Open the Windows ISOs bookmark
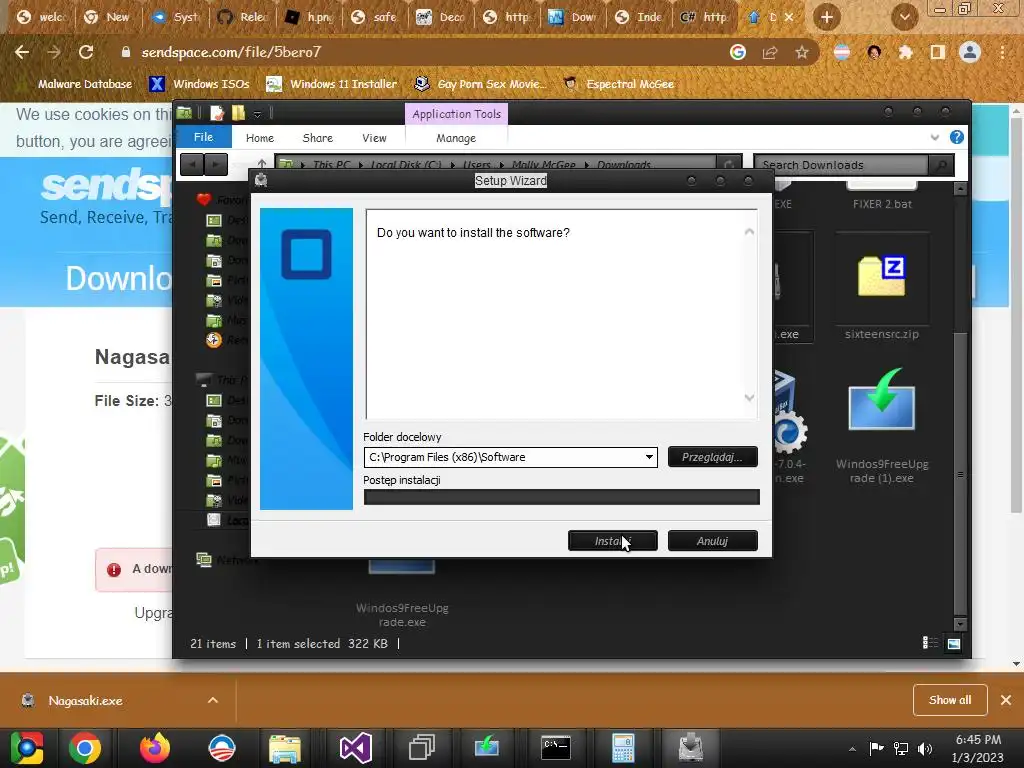This screenshot has width=1024, height=768. (x=199, y=84)
